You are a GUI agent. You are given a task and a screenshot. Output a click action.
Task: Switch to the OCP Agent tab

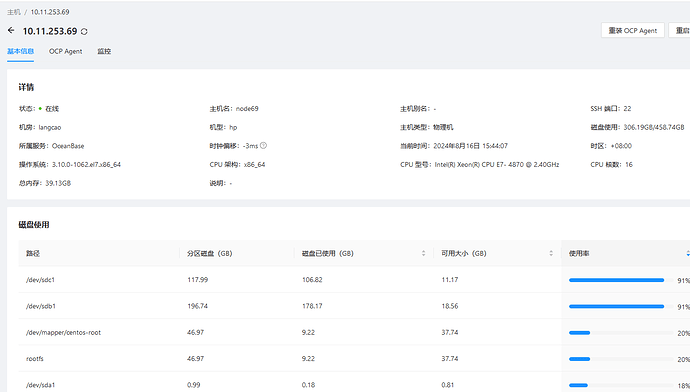pyautogui.click(x=66, y=51)
